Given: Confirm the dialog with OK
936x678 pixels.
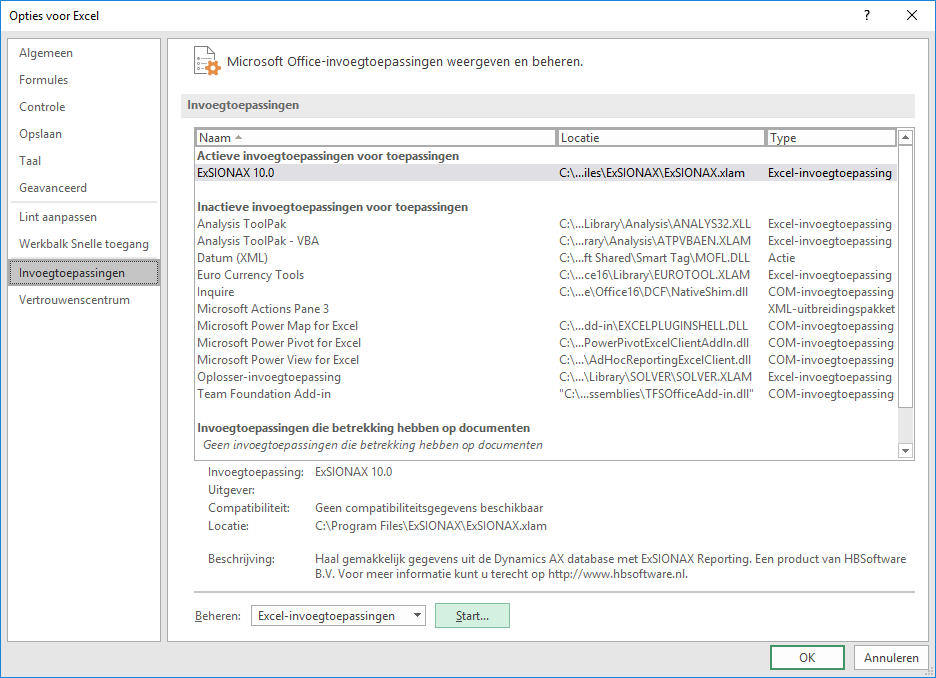Looking at the screenshot, I should click(807, 657).
